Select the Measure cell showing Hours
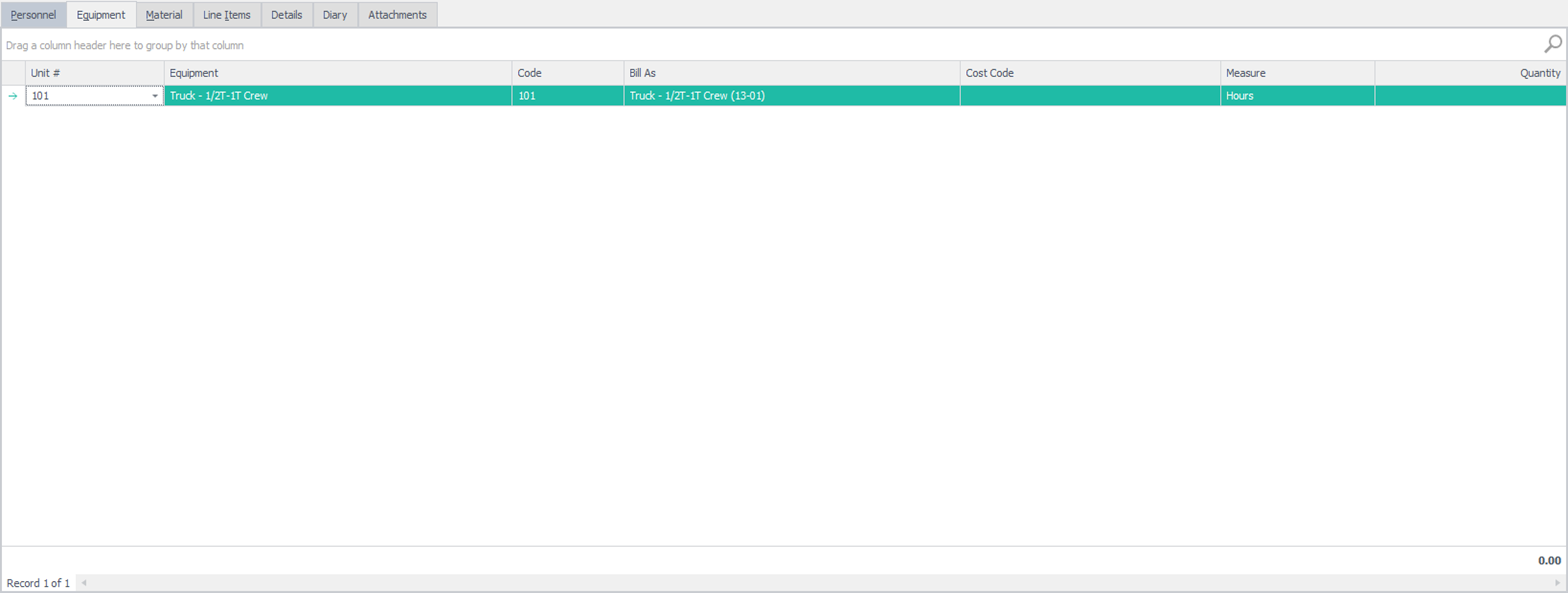The height and width of the screenshot is (593, 1568). [x=1298, y=96]
